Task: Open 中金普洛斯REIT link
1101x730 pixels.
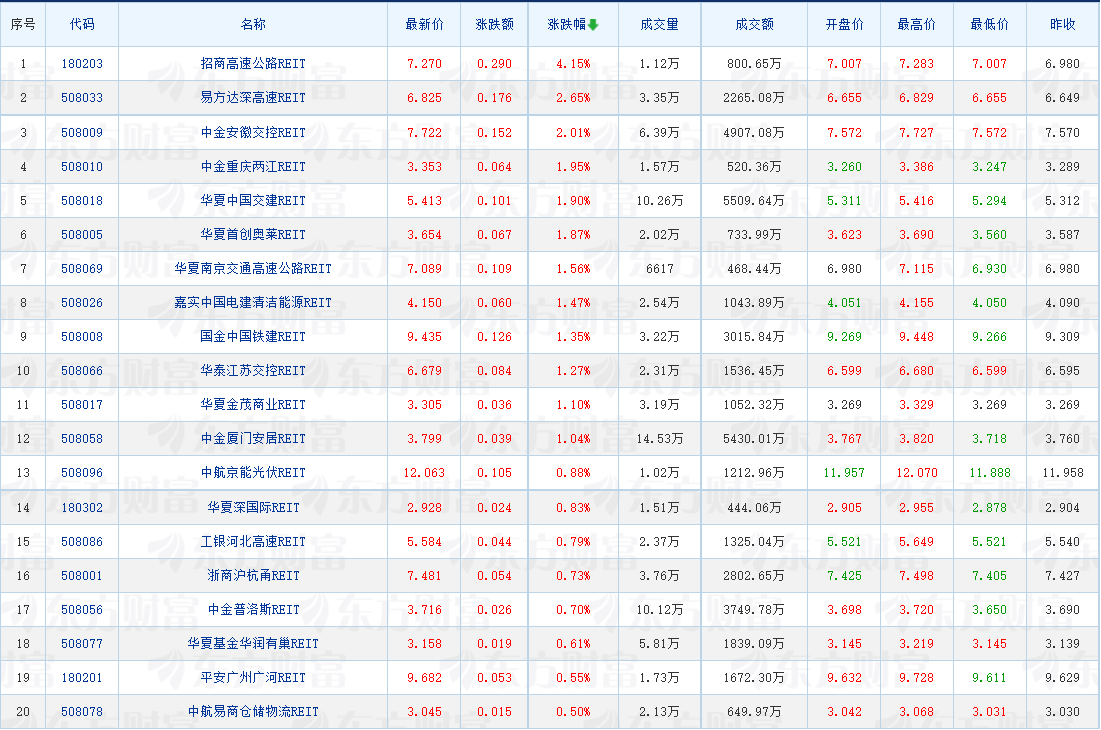Action: pos(253,609)
